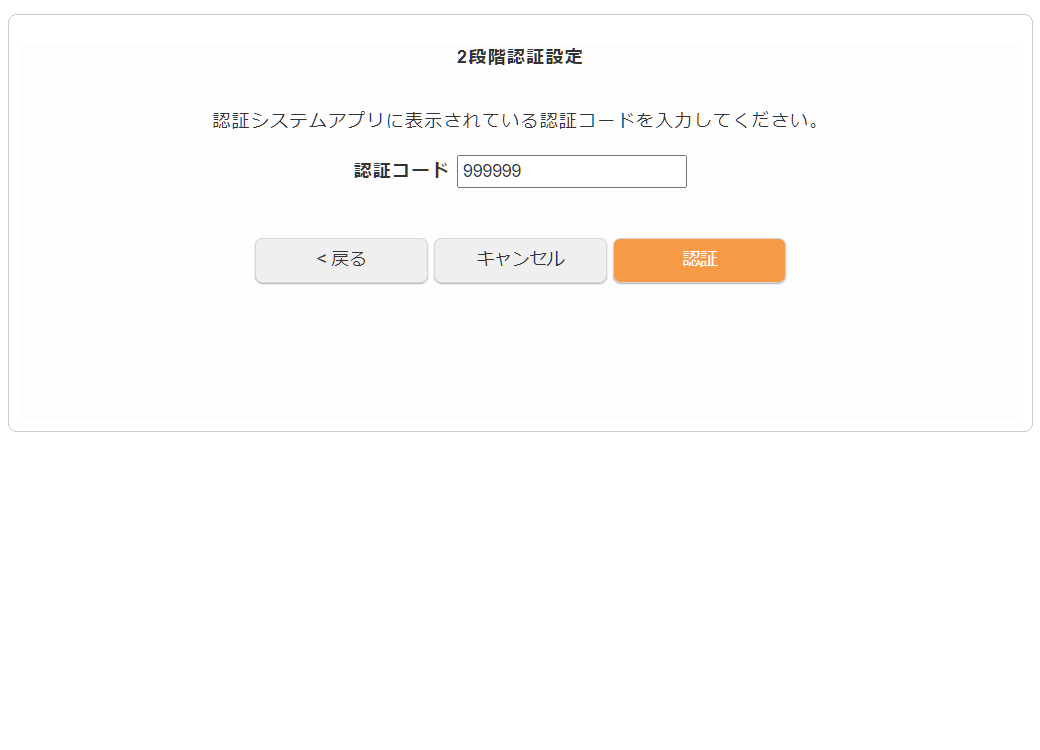Place cursor after 999999 in code field
The width and height of the screenshot is (1040, 750).
(524, 171)
